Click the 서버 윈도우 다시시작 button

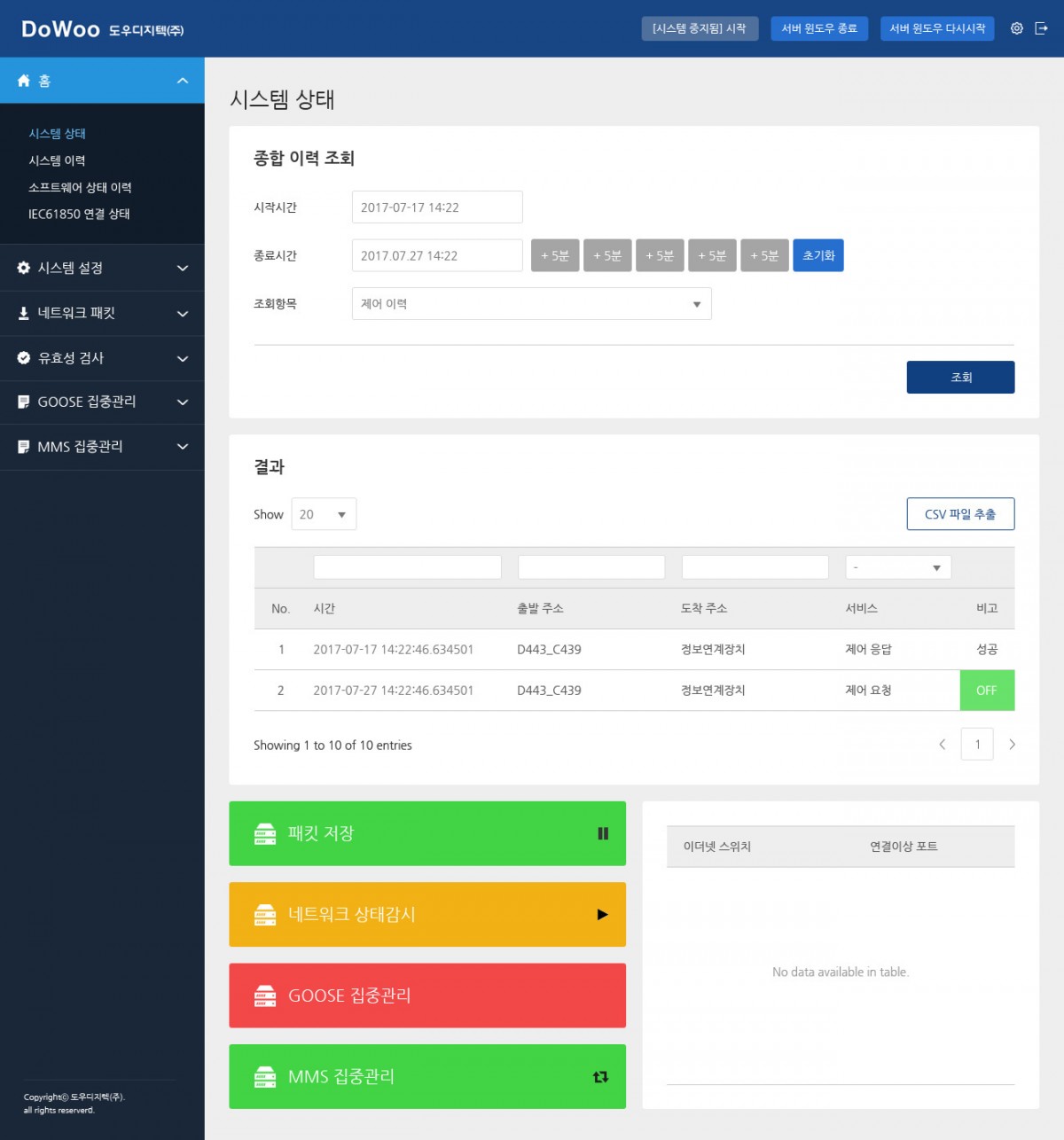tap(937, 28)
